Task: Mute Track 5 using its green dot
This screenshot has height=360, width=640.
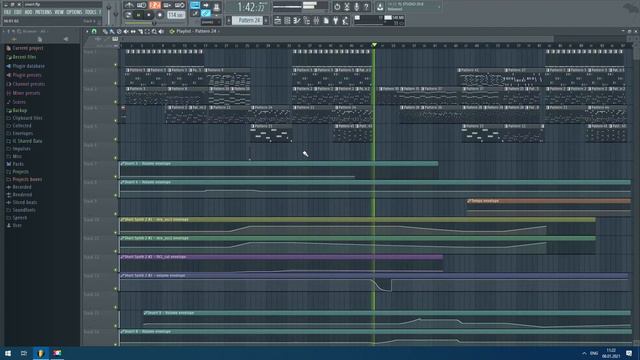Action: [116, 139]
